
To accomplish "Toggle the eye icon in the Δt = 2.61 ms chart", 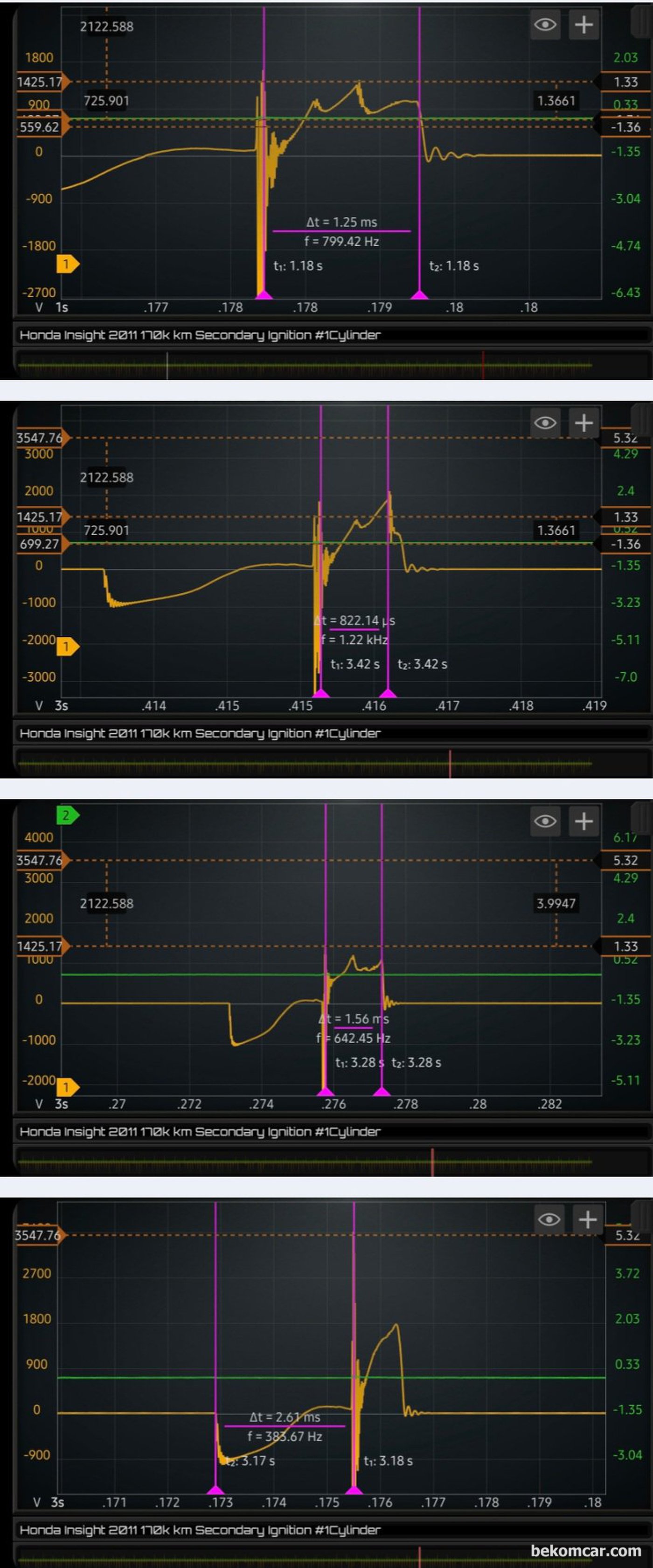I will point(549,1219).
